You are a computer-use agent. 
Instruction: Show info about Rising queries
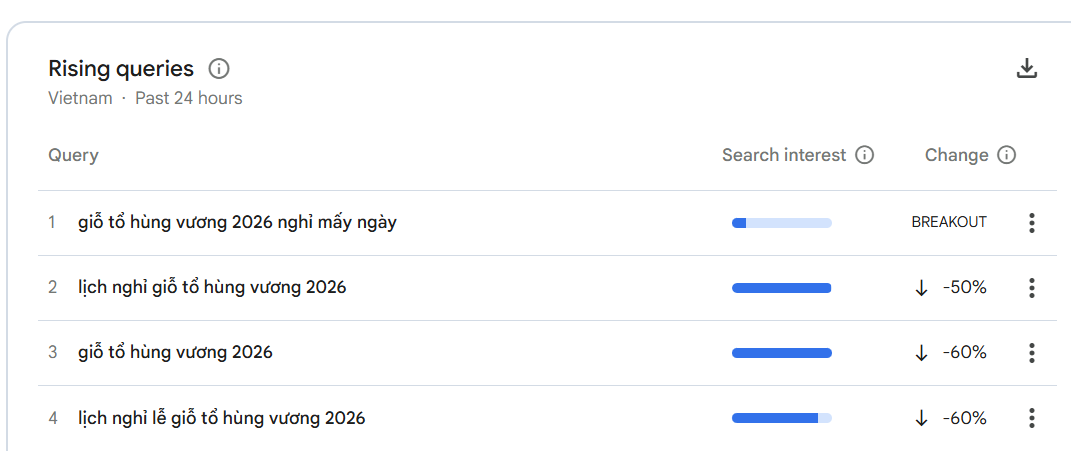tap(218, 69)
